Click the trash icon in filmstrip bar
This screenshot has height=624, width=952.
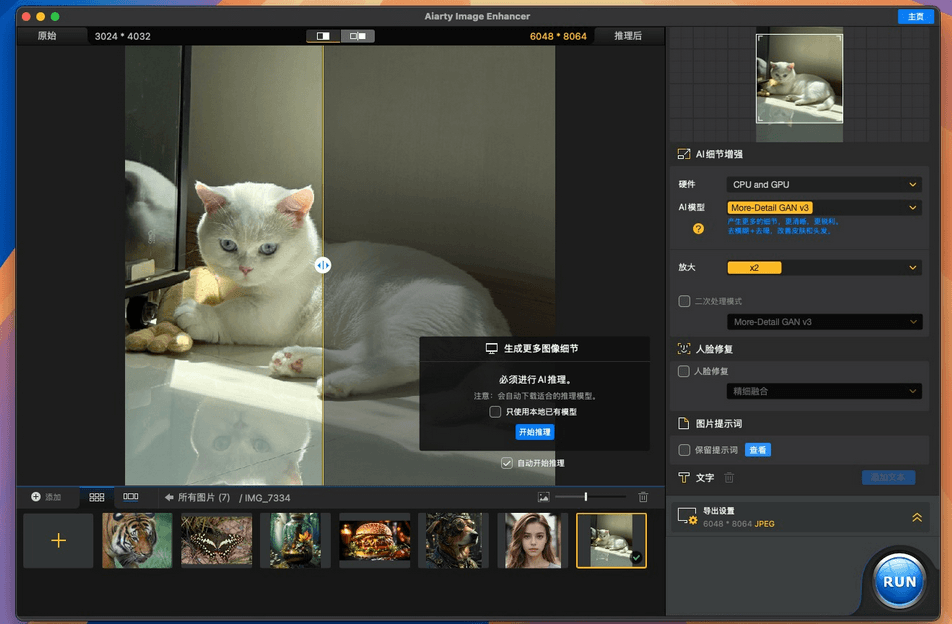coord(643,497)
